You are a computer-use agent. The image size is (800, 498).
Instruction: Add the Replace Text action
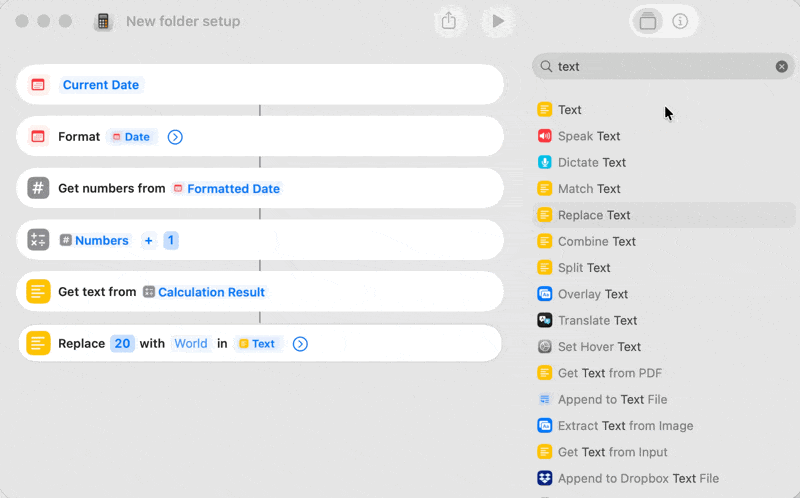click(663, 215)
